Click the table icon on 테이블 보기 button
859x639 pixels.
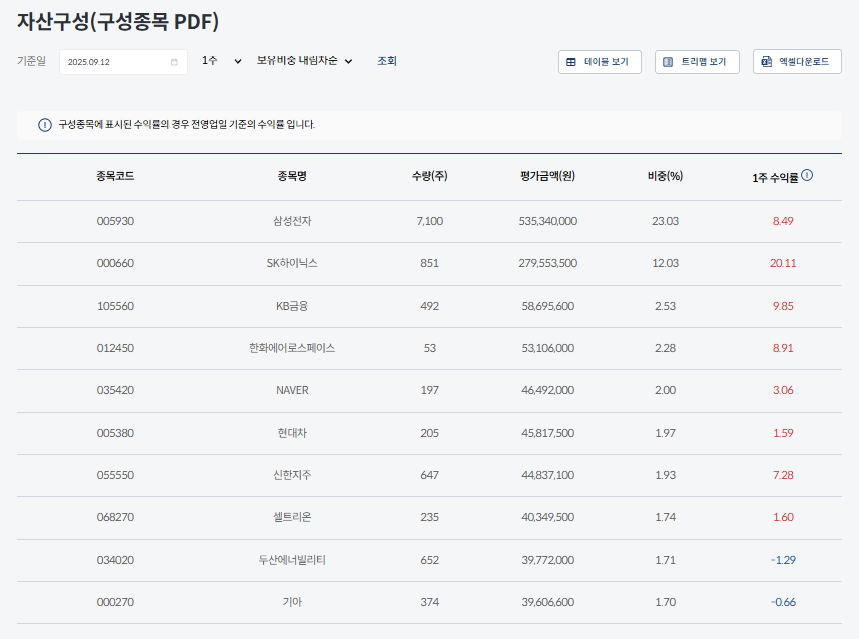570,61
